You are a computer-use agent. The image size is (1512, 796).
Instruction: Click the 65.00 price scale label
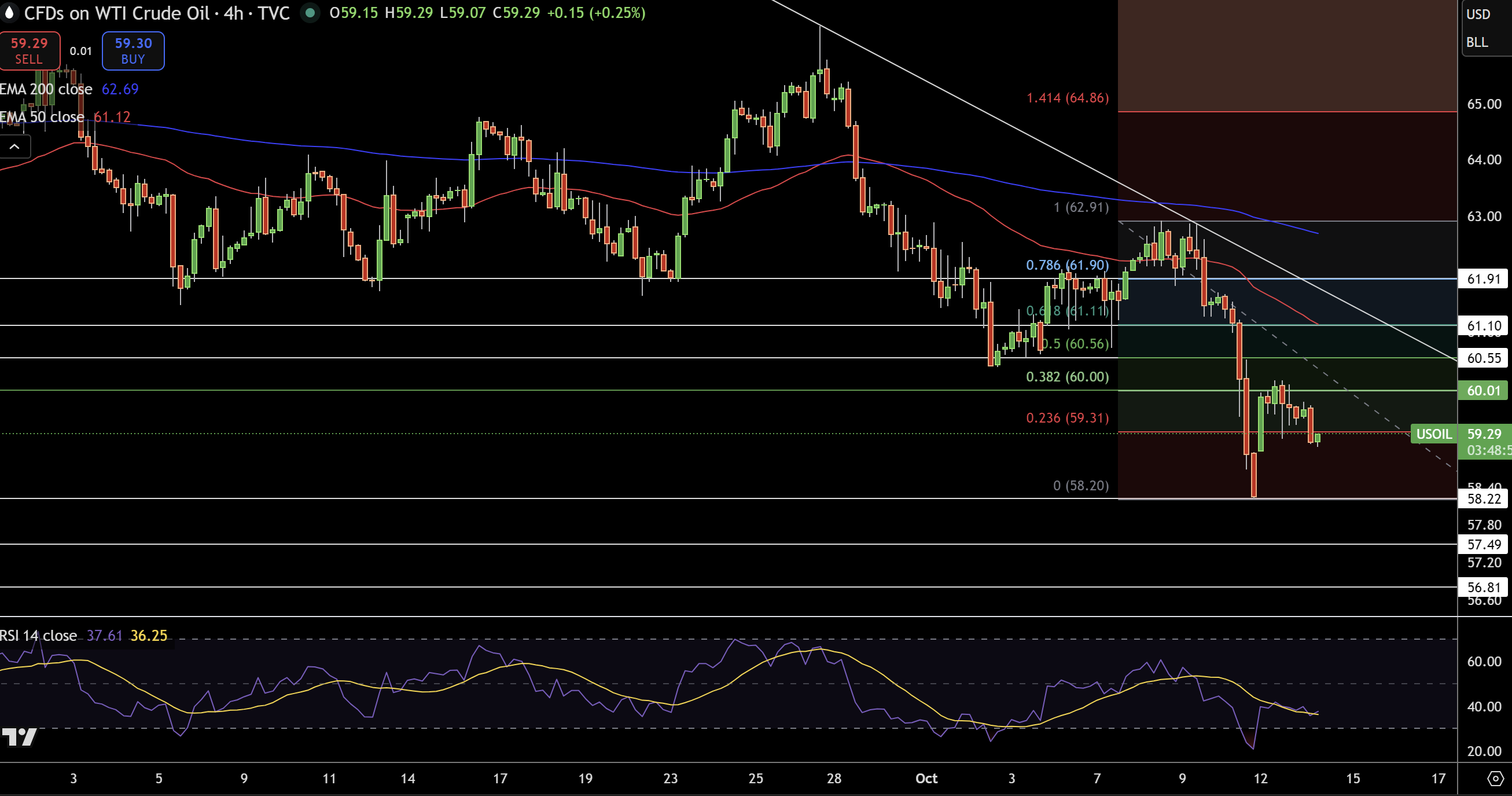[x=1484, y=104]
